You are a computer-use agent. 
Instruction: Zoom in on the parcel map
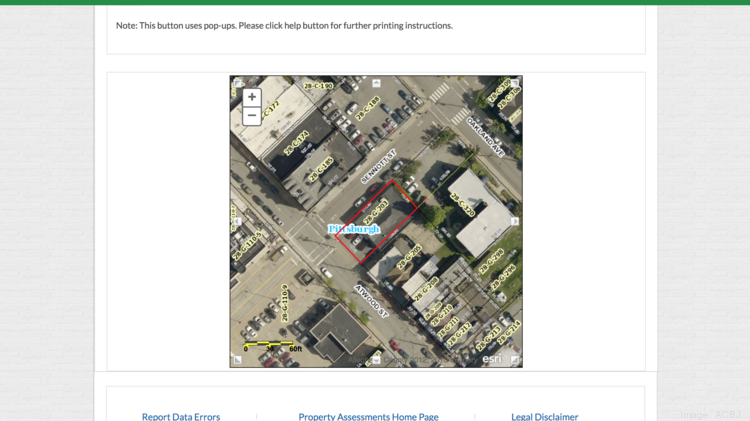click(x=252, y=97)
